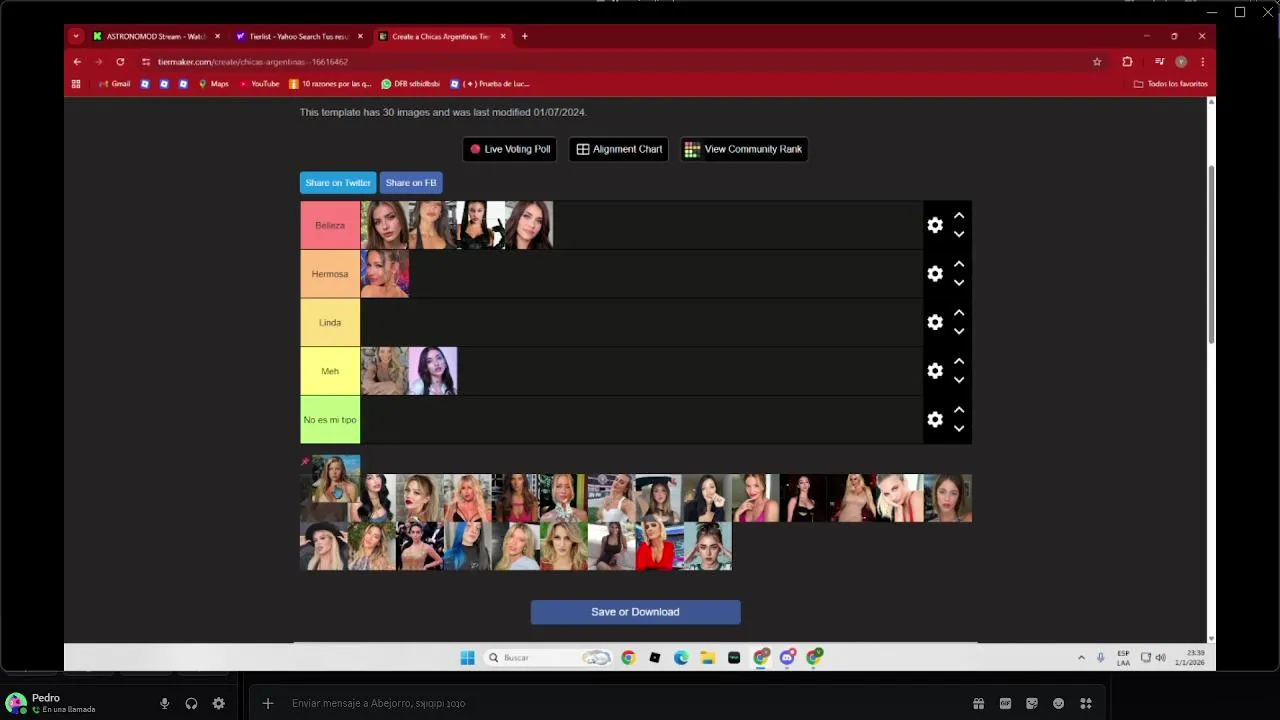Open the Todos los favoritos folder
Image resolution: width=1280 pixels, height=720 pixels.
coord(1170,84)
